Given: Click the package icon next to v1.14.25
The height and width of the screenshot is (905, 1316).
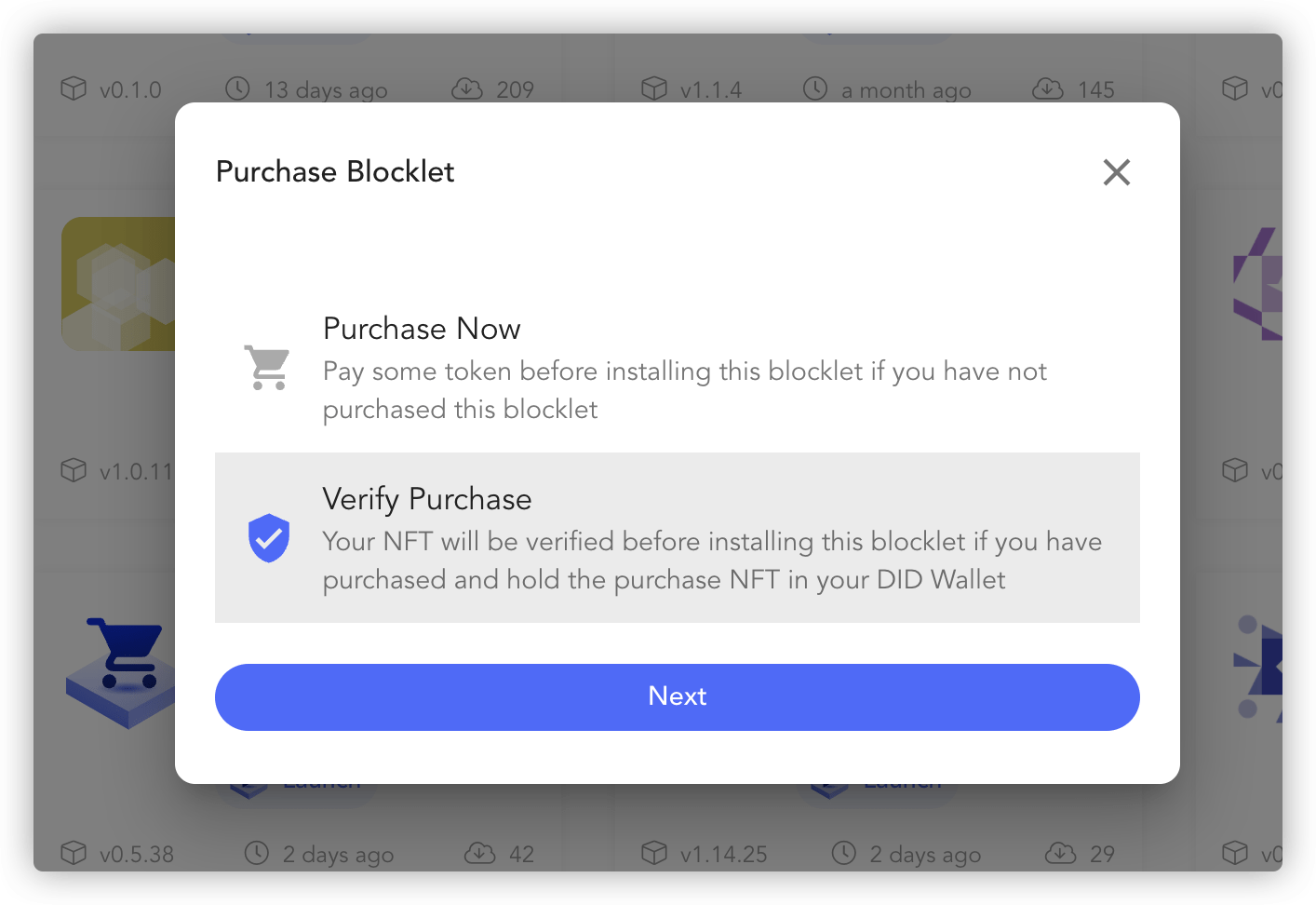Looking at the screenshot, I should coord(654,853).
